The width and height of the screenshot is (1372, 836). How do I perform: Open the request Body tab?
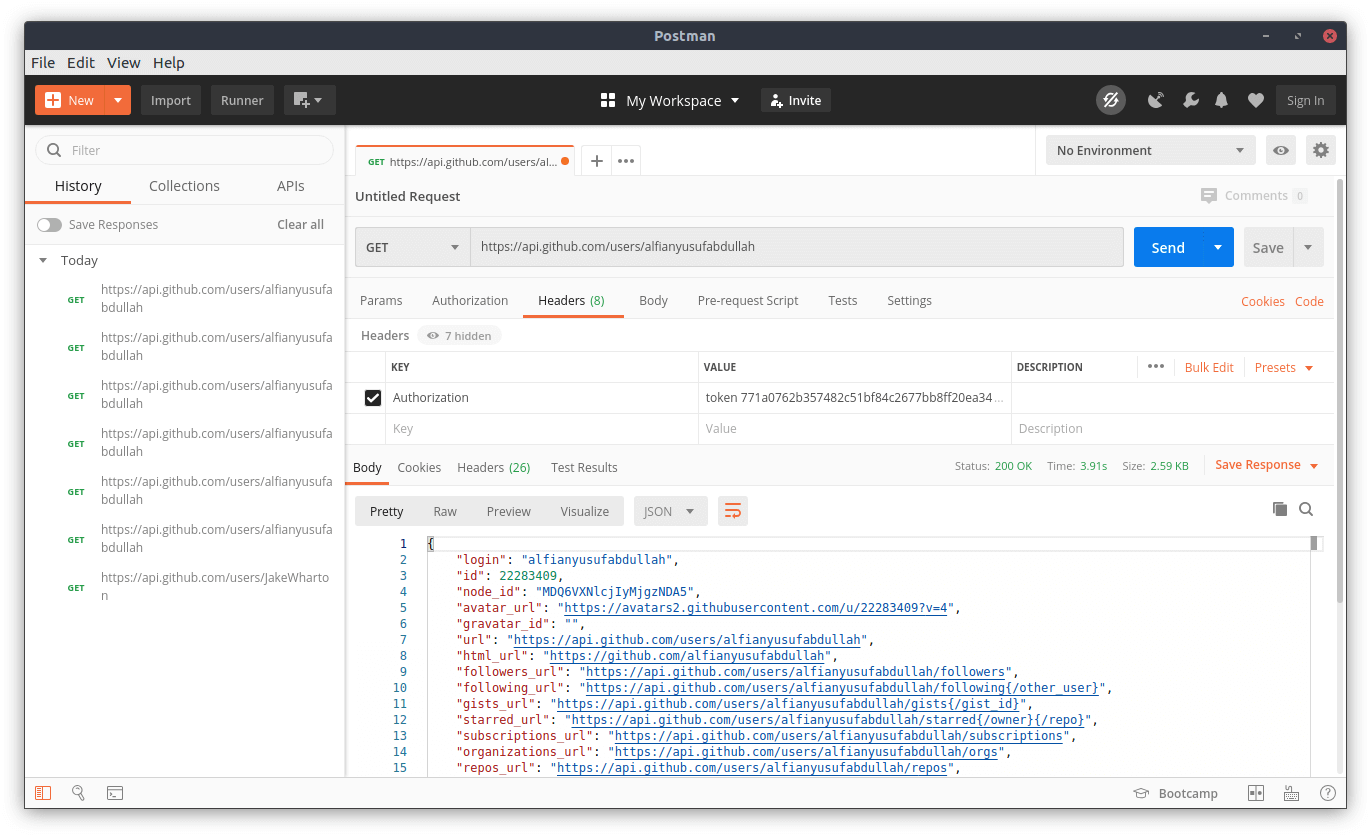[653, 300]
